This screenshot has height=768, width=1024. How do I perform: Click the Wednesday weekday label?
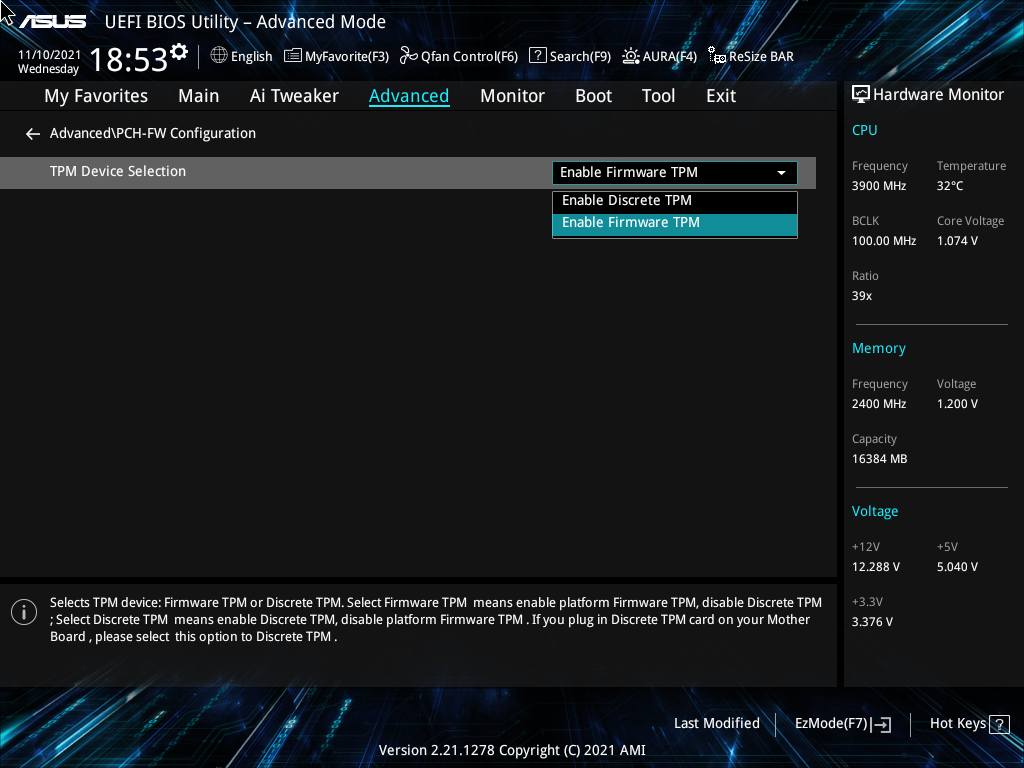[48, 69]
